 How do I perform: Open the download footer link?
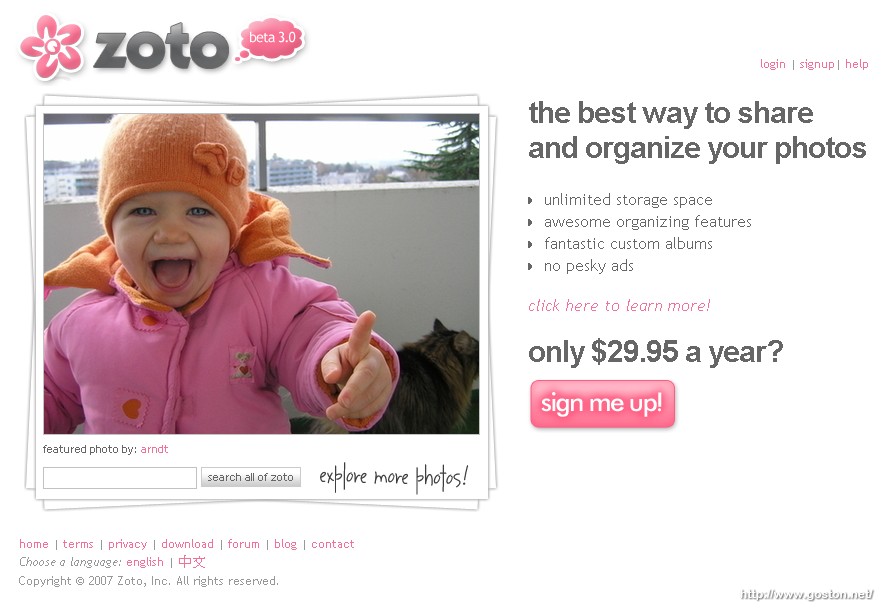pyautogui.click(x=187, y=544)
